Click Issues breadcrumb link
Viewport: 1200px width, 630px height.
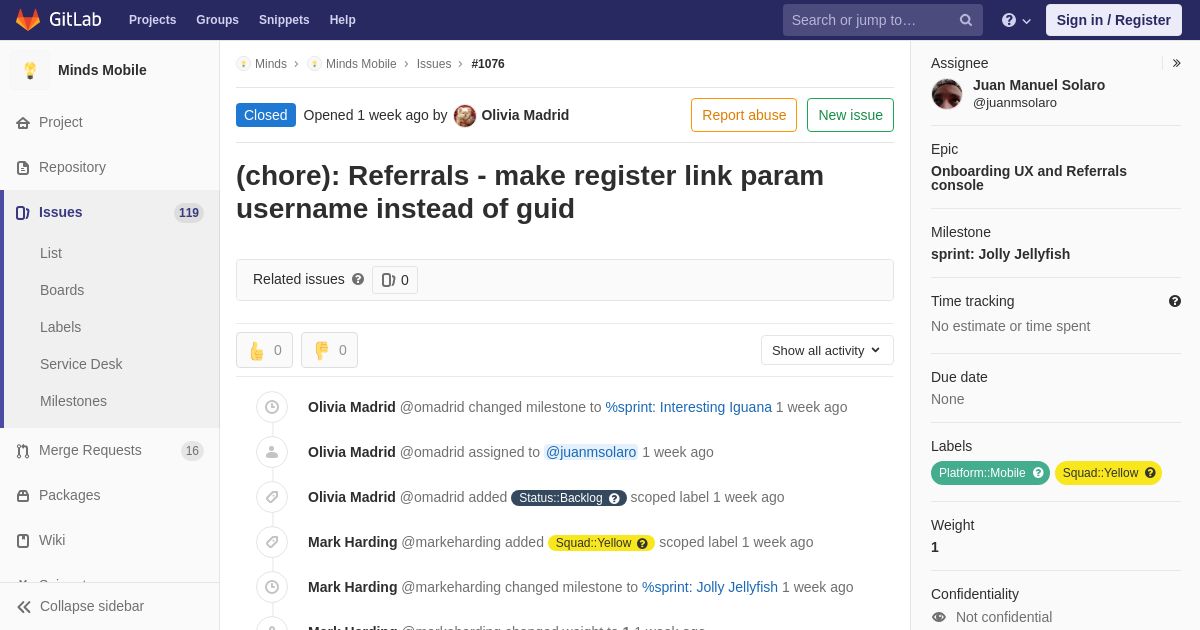click(434, 64)
